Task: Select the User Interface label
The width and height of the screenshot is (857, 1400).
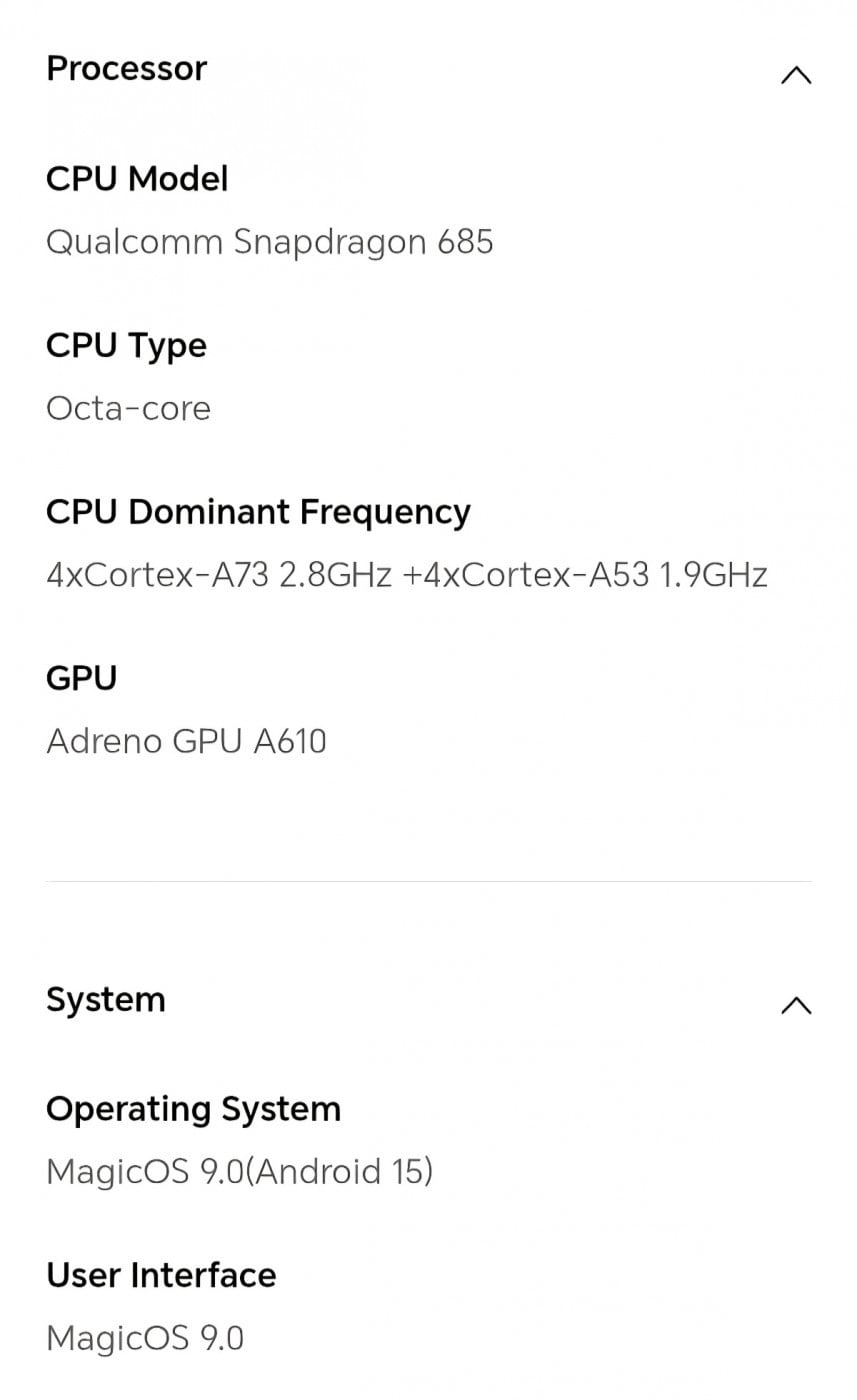Action: click(x=161, y=1275)
